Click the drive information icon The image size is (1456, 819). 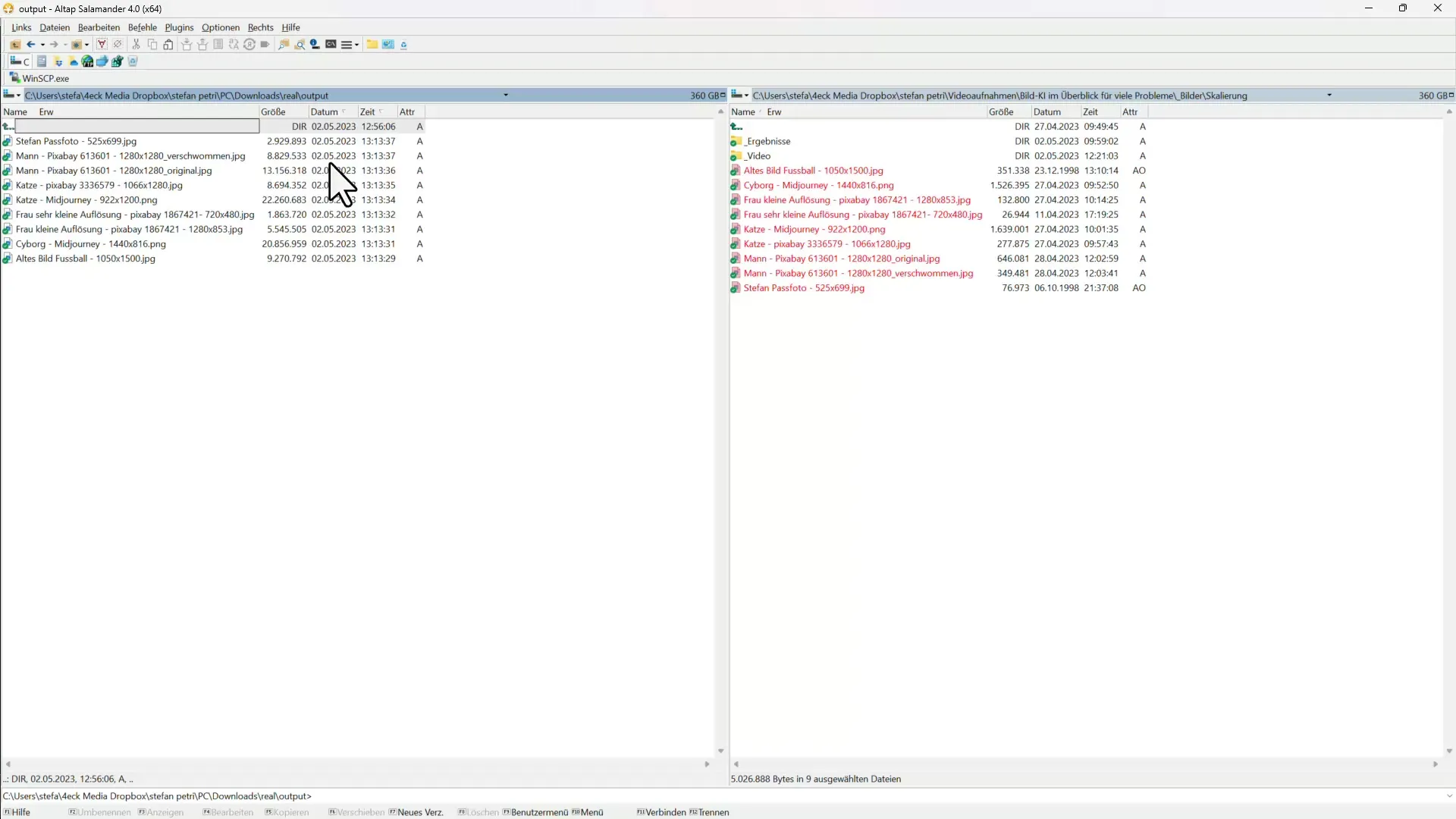315,45
